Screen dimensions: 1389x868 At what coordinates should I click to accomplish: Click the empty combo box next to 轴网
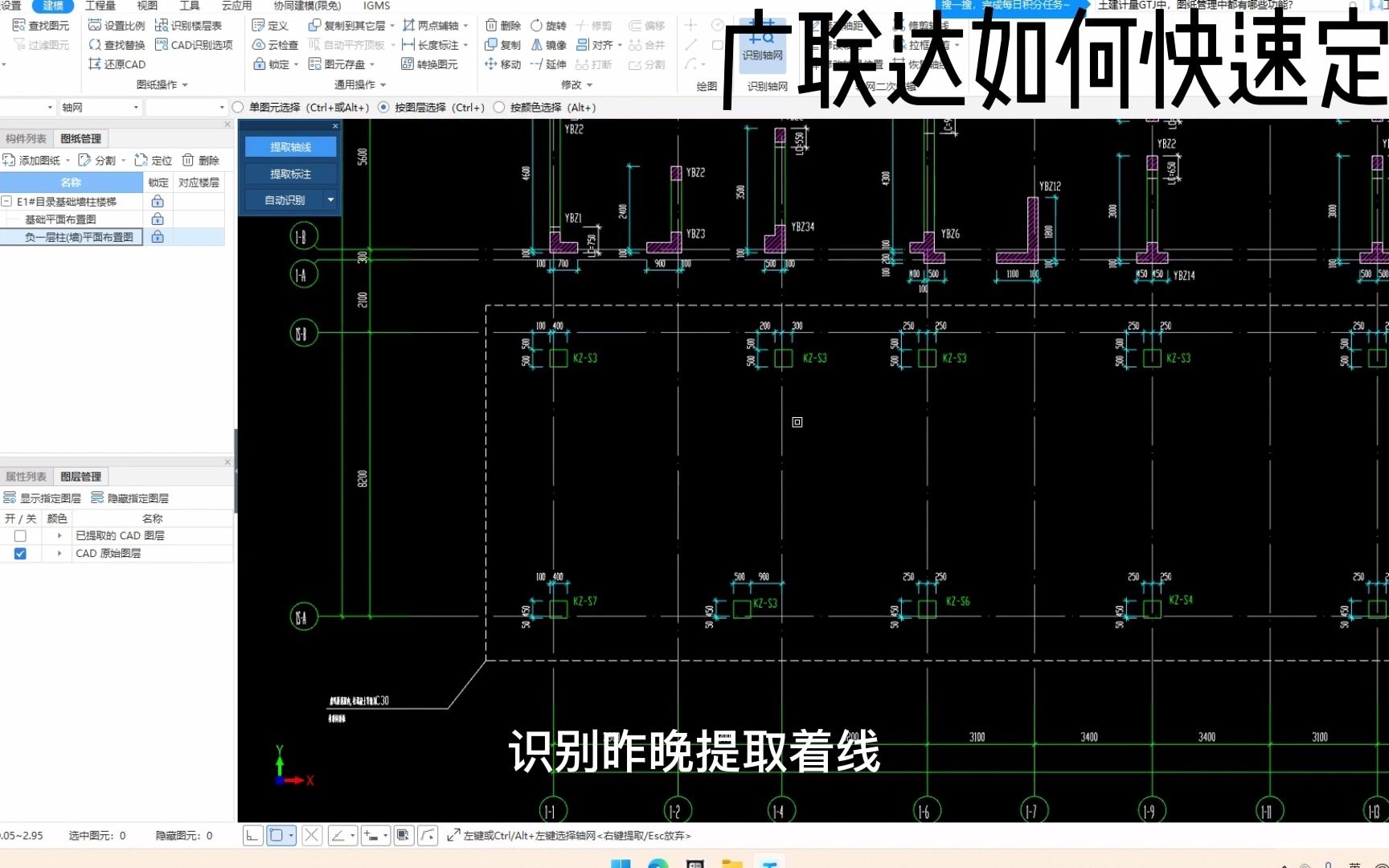[186, 107]
